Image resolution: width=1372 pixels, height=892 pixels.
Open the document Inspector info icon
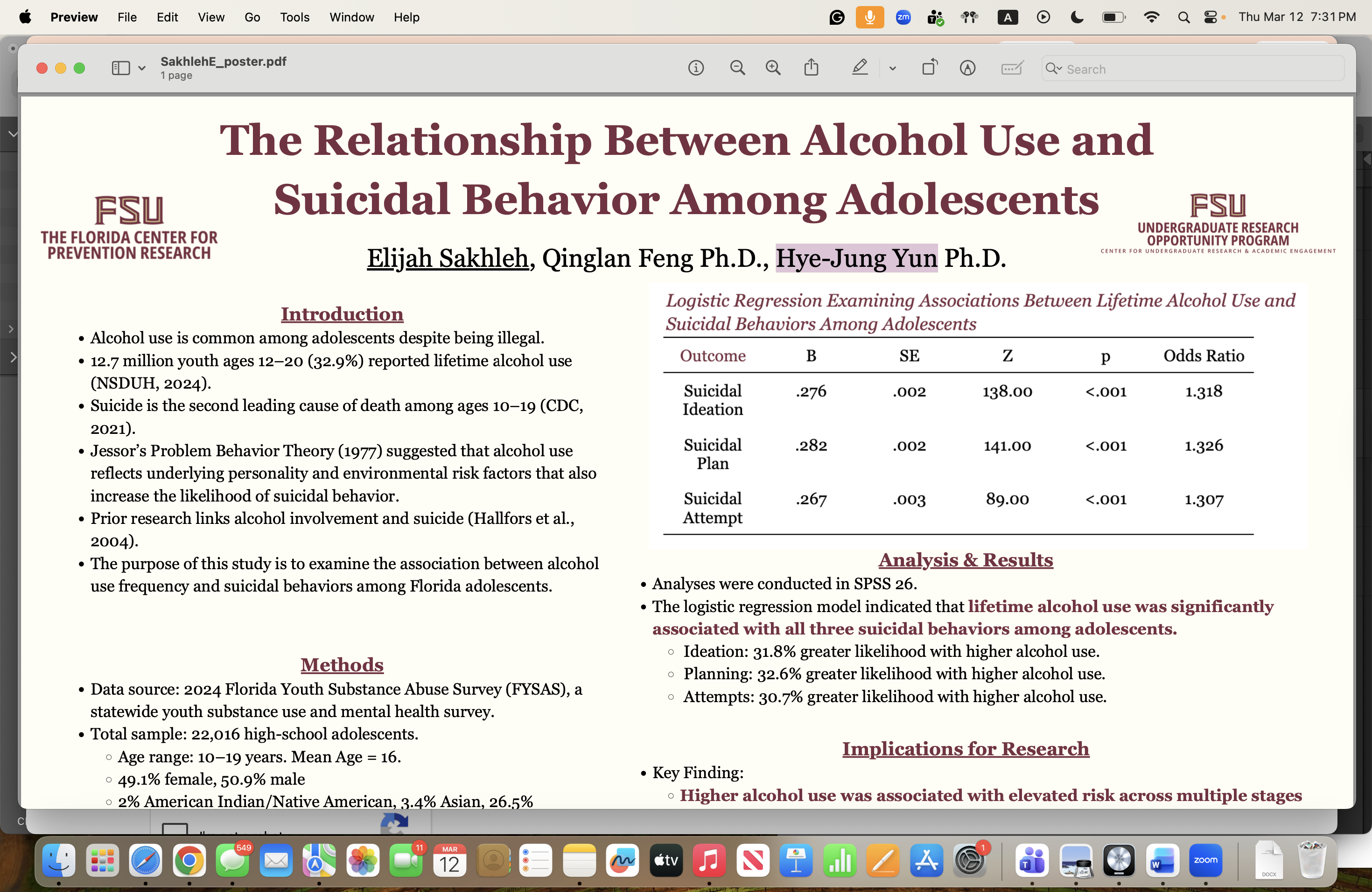(x=696, y=69)
